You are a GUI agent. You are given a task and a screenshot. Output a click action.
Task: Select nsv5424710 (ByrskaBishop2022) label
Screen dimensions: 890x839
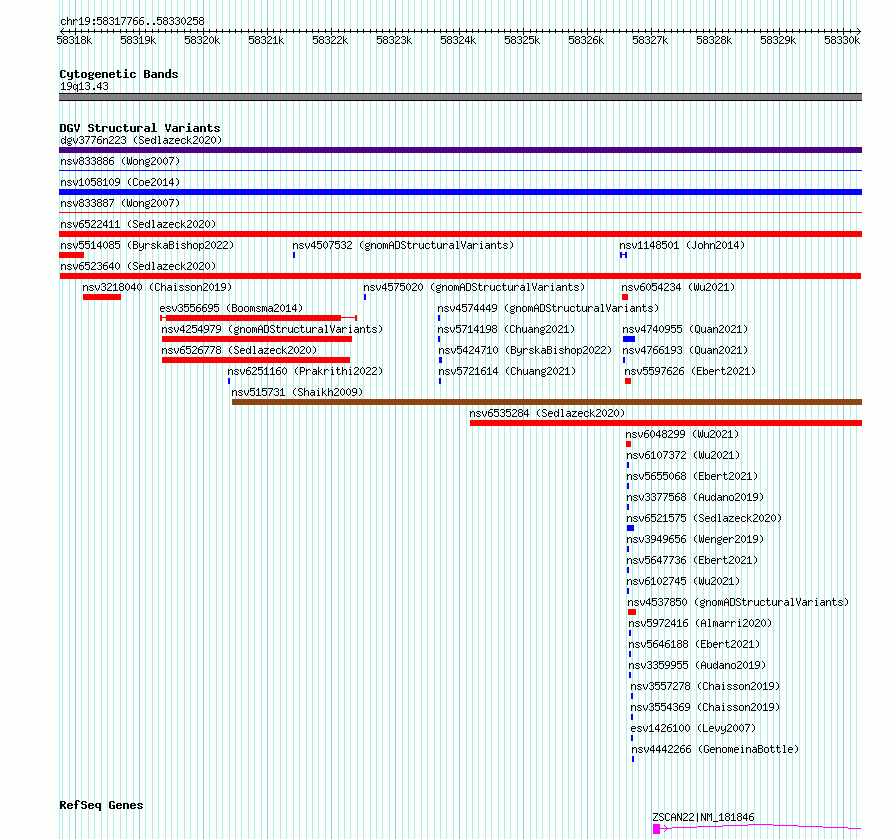point(525,350)
